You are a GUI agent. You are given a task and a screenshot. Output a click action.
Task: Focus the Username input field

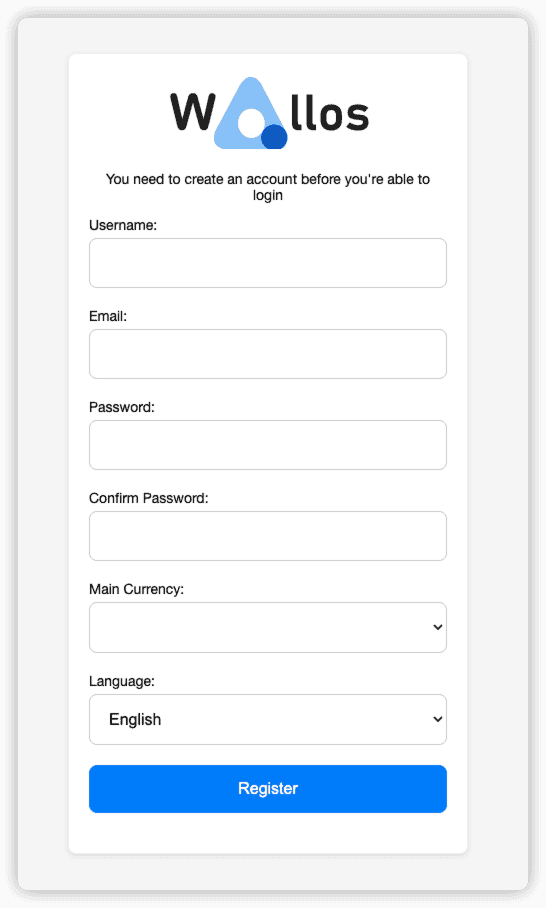pos(267,263)
